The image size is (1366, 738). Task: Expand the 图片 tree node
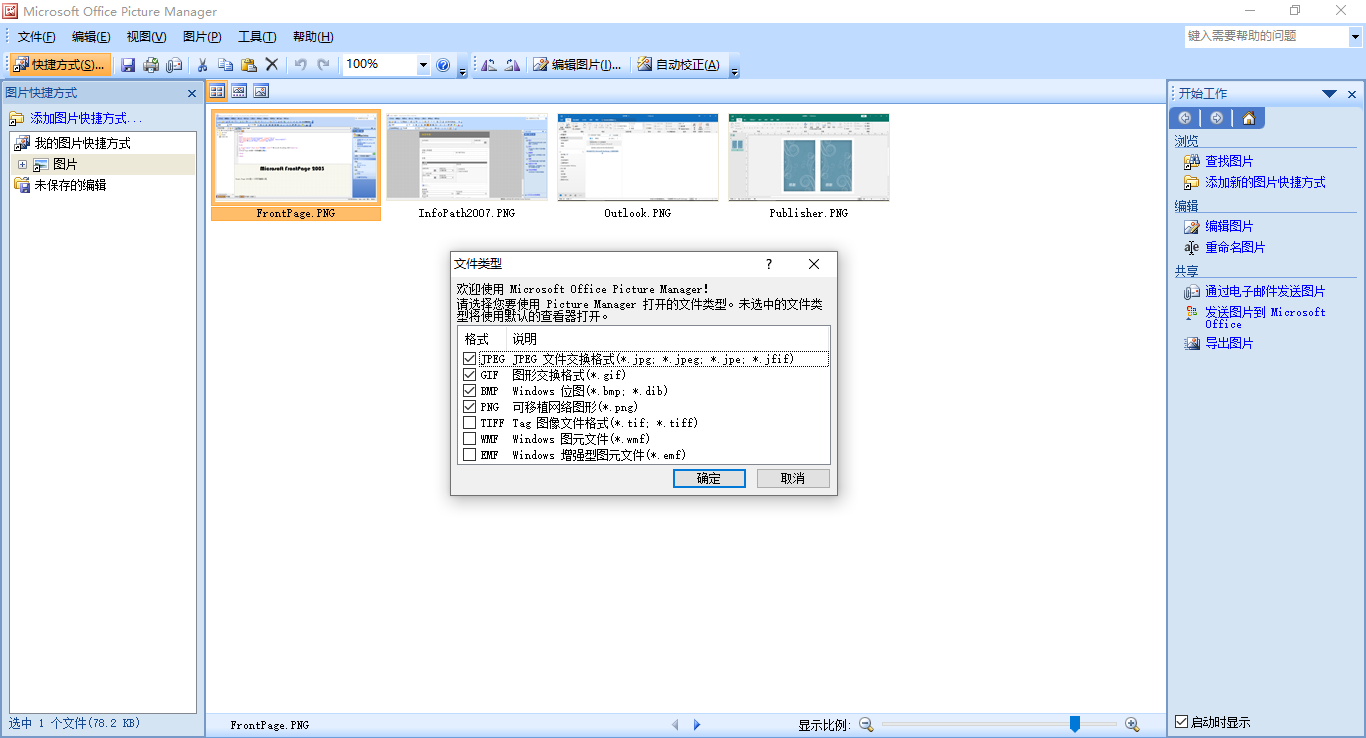[x=22, y=164]
